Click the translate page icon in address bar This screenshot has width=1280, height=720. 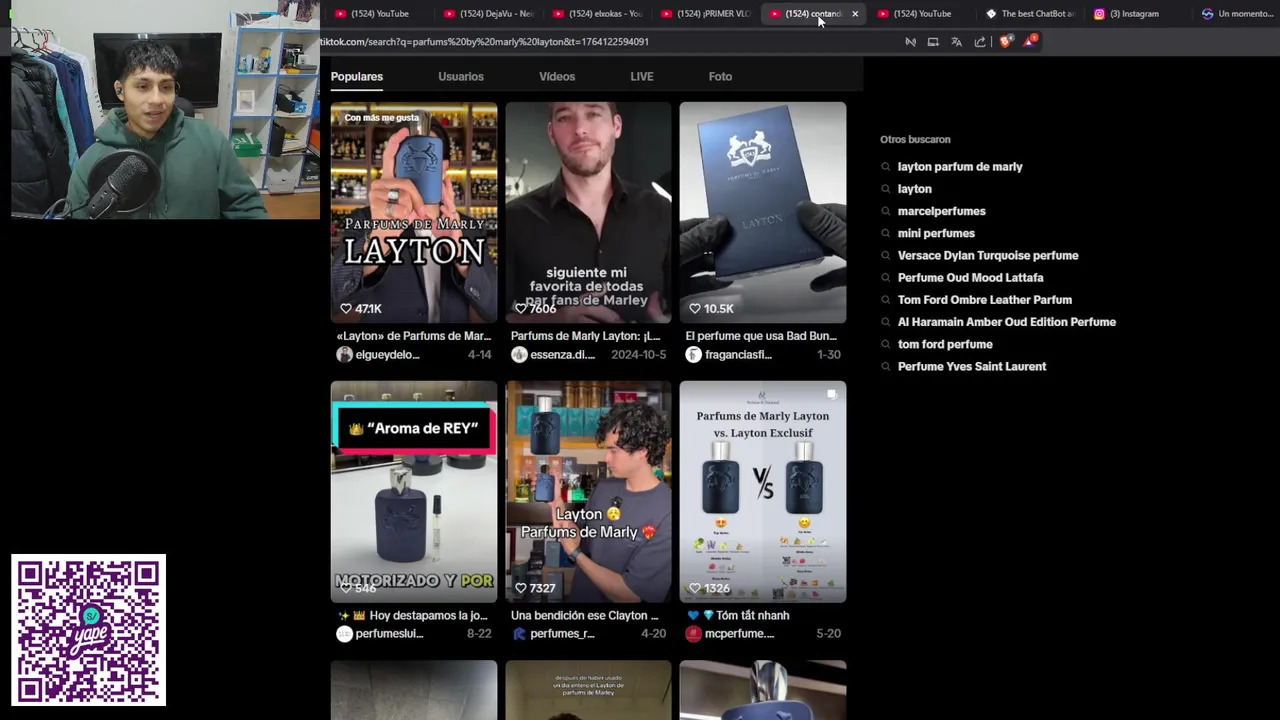tap(956, 42)
